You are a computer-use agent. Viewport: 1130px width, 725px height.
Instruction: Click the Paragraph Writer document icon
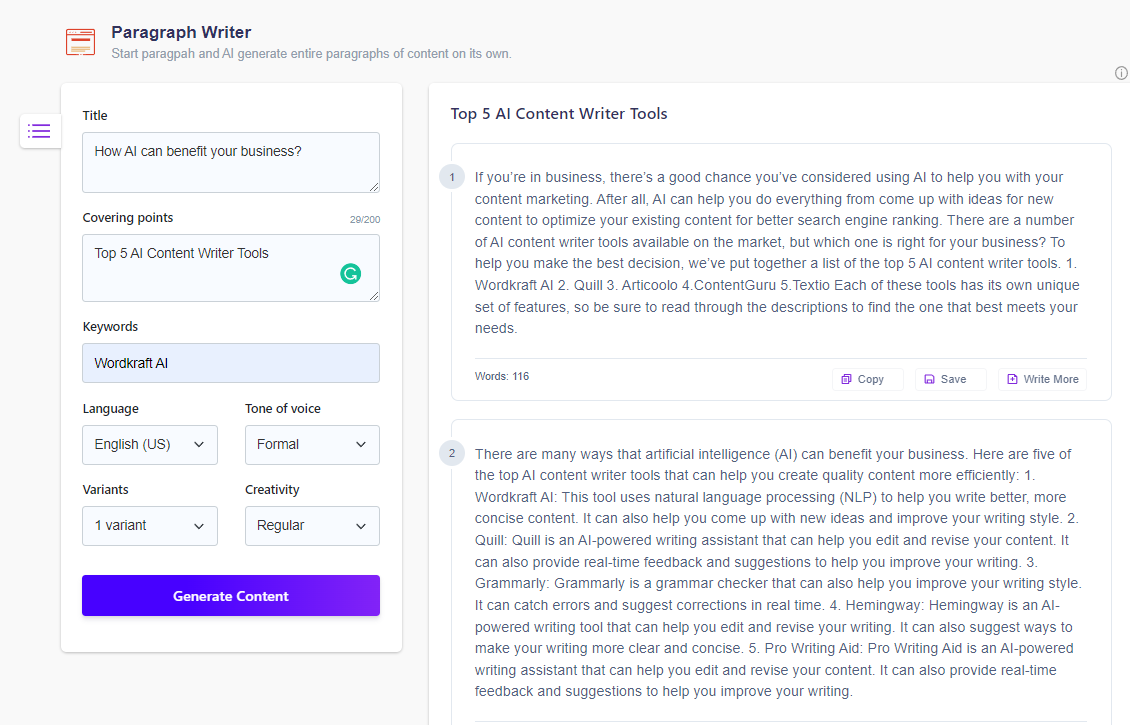pyautogui.click(x=80, y=42)
